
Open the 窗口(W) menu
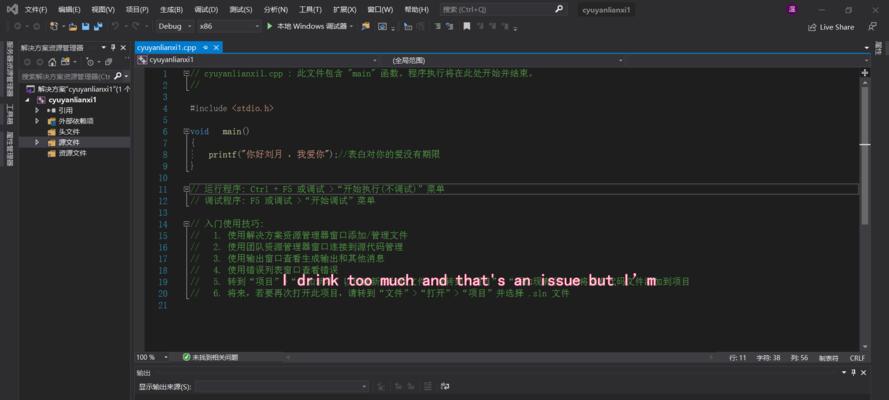380,10
